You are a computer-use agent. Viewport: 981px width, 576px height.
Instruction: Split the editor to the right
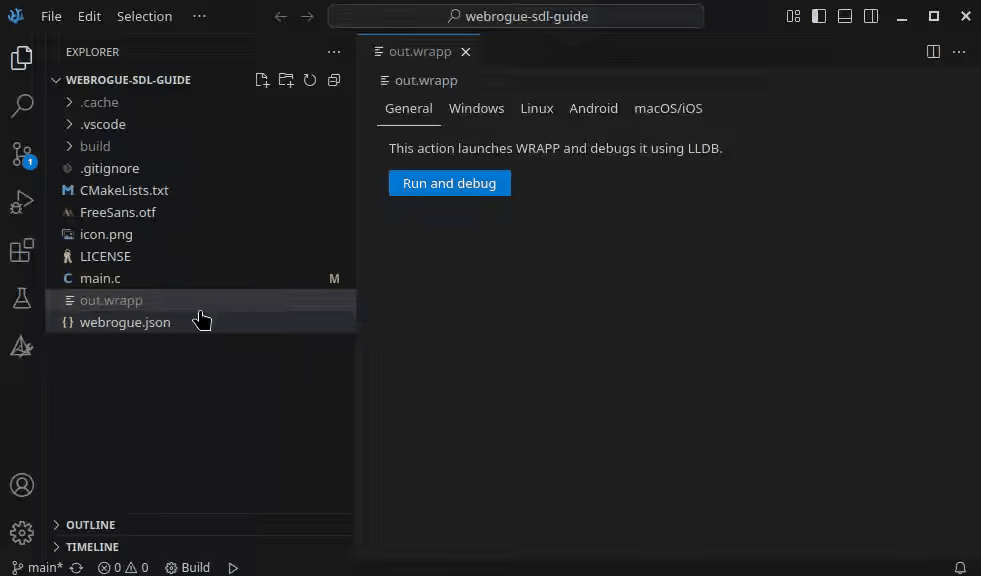pos(933,52)
